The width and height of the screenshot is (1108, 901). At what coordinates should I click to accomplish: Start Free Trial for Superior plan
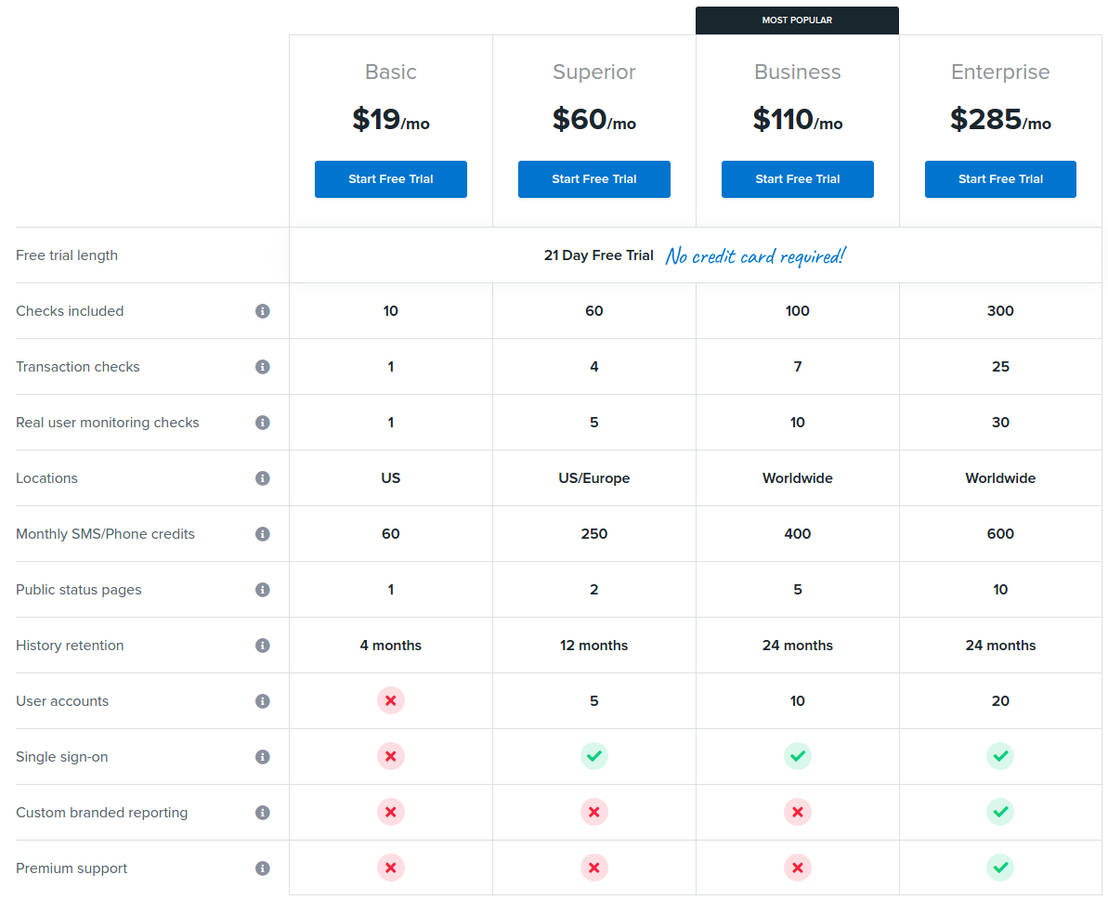594,179
